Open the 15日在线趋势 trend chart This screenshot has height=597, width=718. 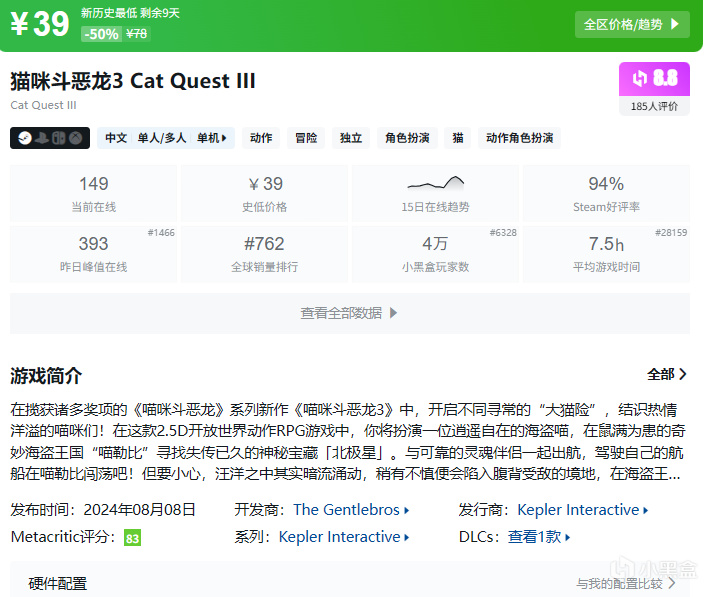click(435, 194)
